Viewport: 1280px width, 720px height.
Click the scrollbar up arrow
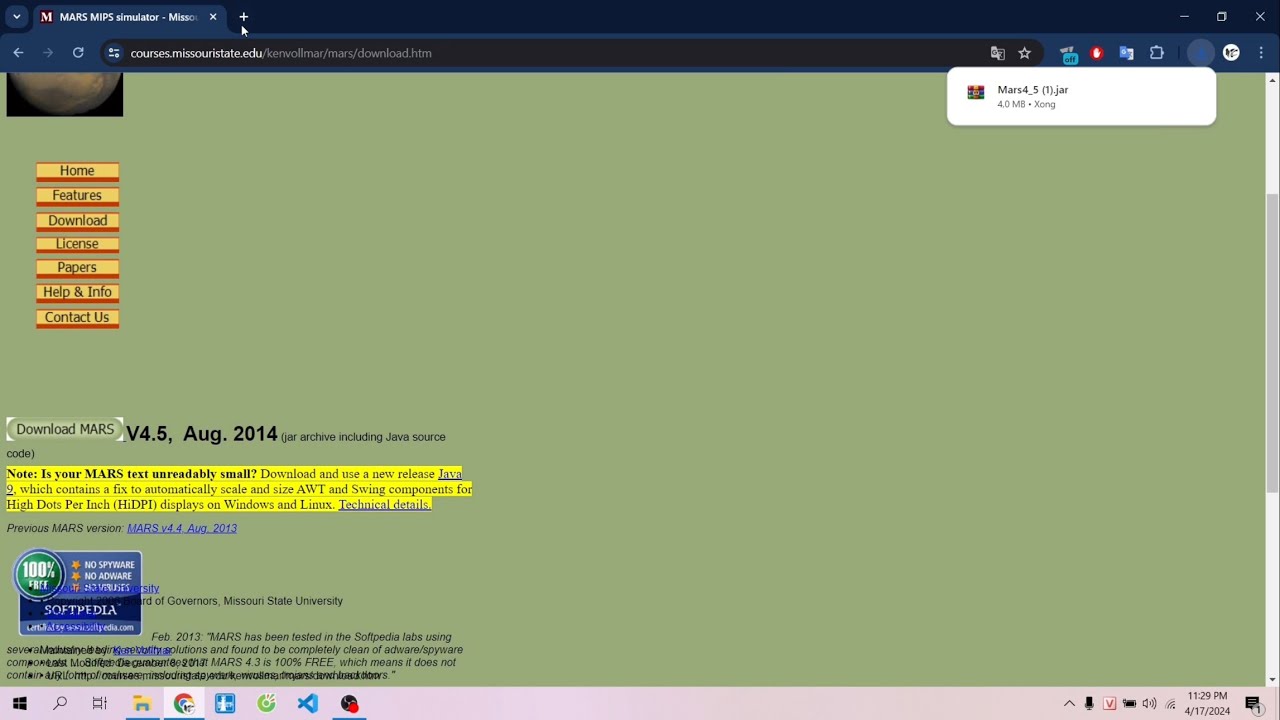tap(1272, 80)
